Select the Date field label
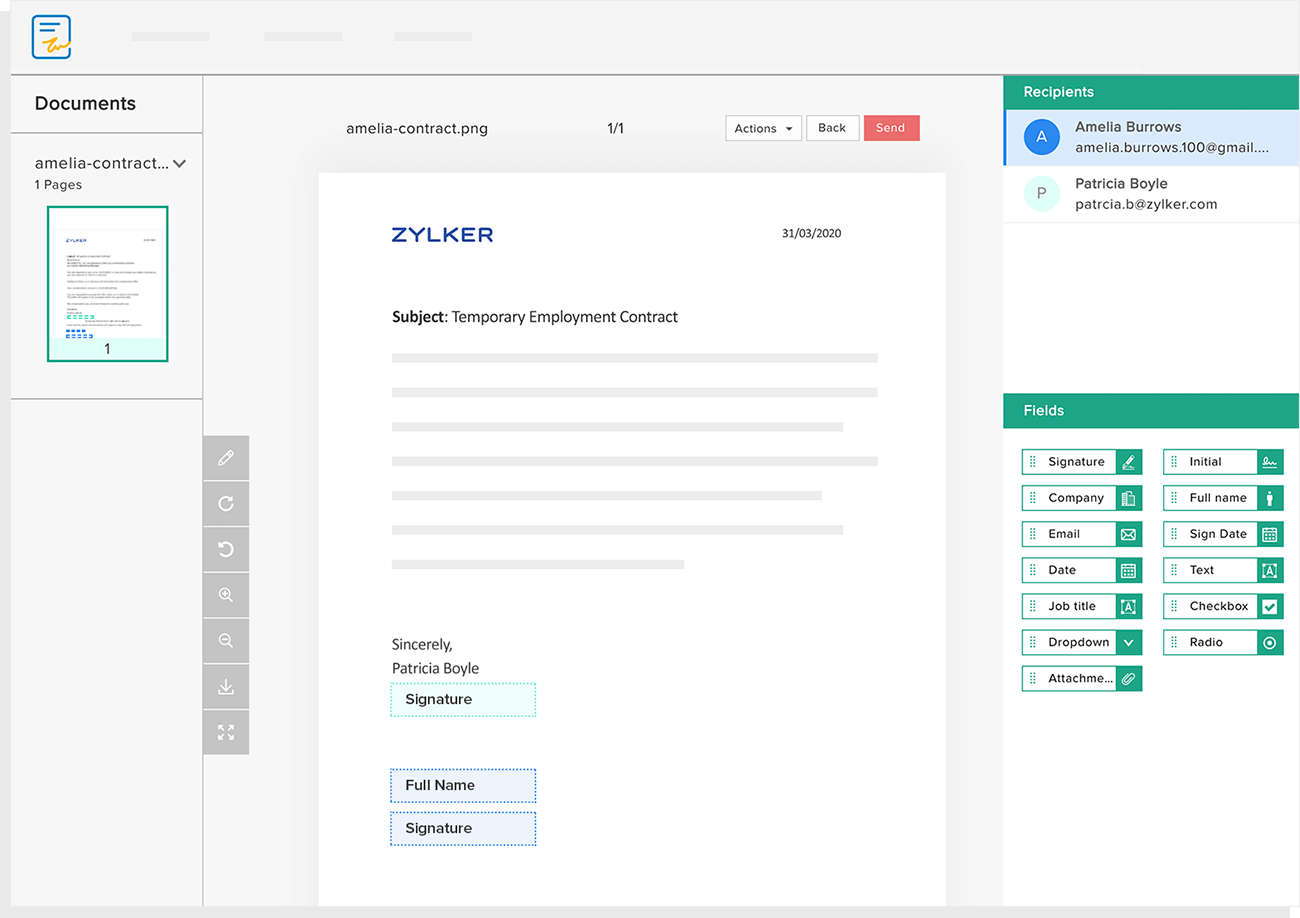Image resolution: width=1300 pixels, height=918 pixels. point(1062,570)
